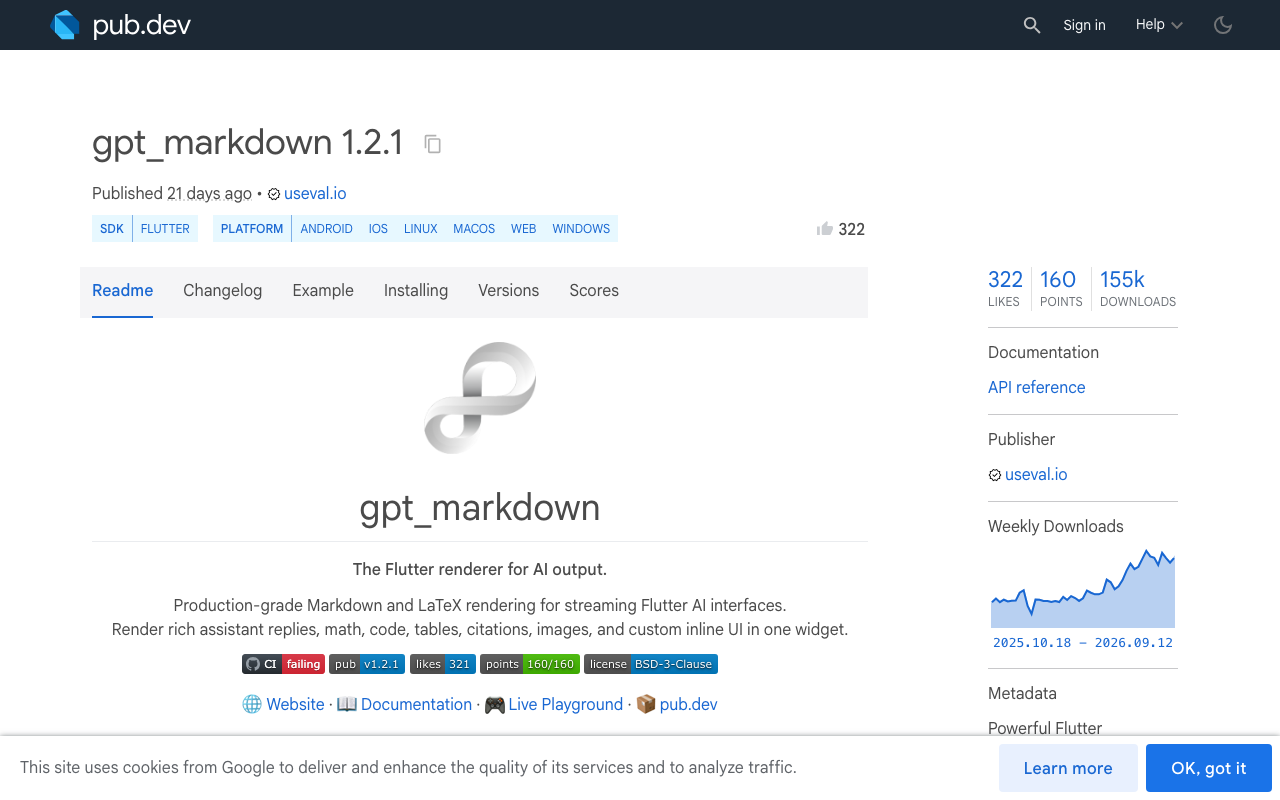Click the PLATFORM tag label
Screen dimensions: 1280x800
click(252, 229)
